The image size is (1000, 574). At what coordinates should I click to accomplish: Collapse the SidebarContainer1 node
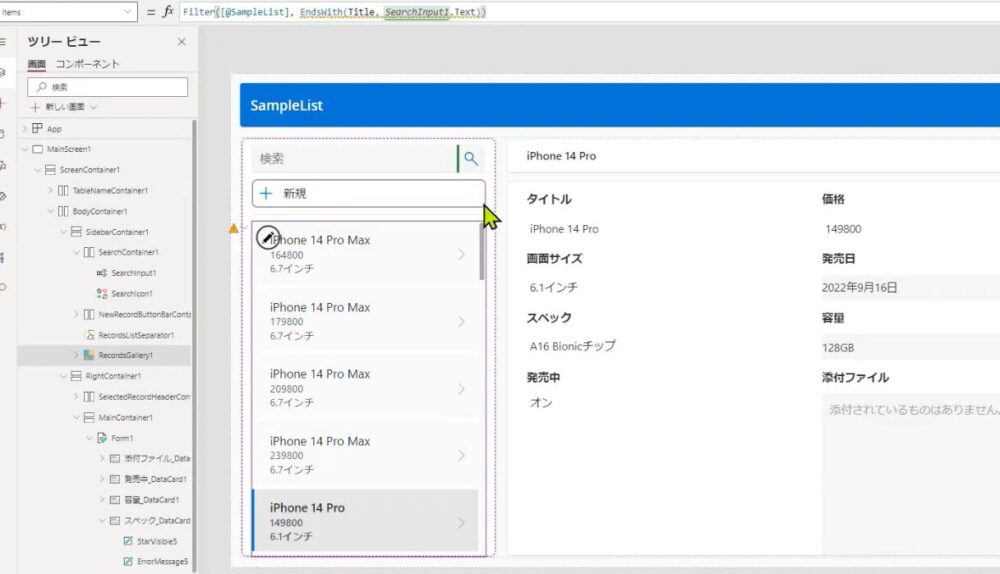[x=63, y=232]
